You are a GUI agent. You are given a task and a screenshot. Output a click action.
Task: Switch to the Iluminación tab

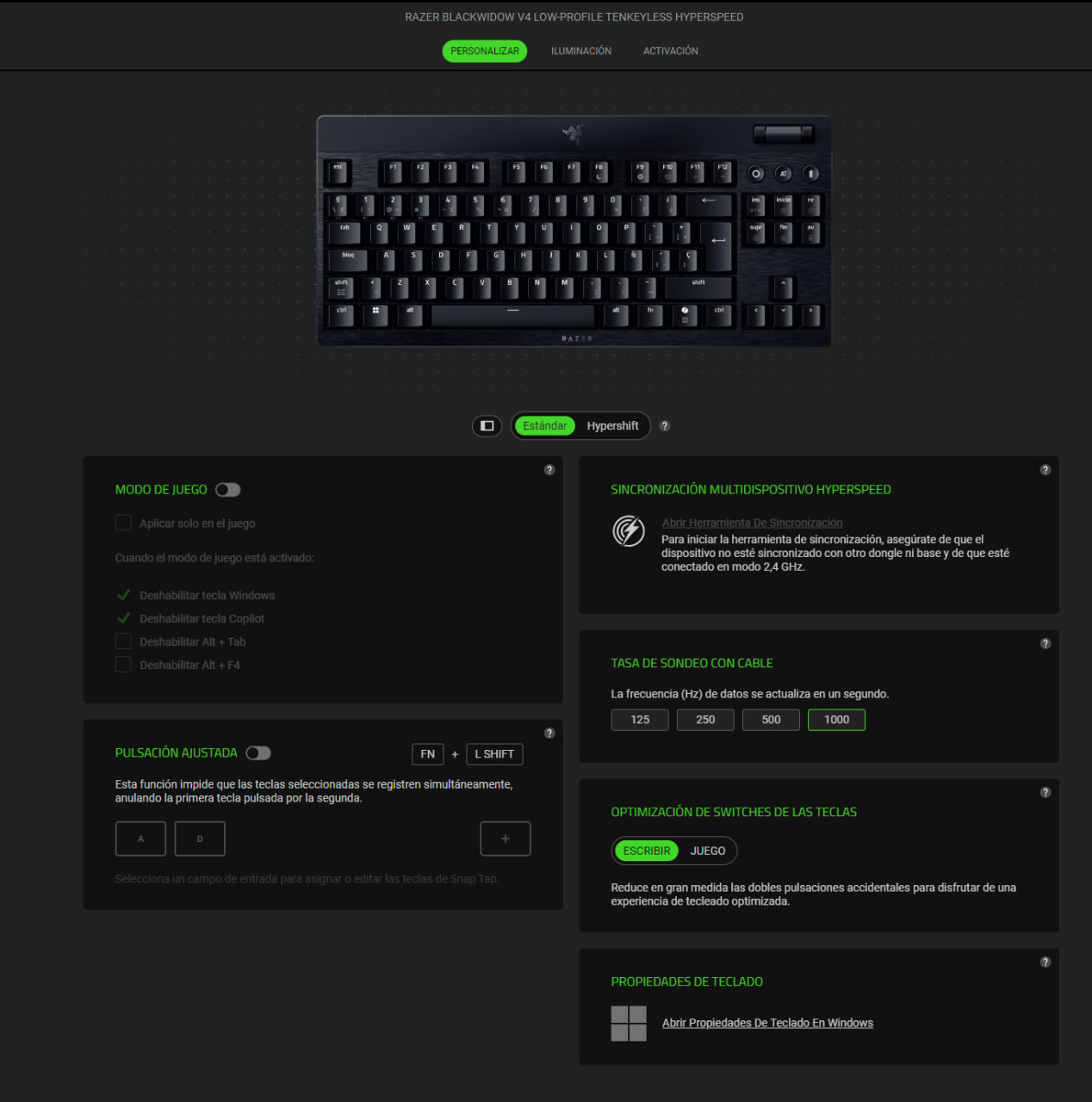coord(581,51)
